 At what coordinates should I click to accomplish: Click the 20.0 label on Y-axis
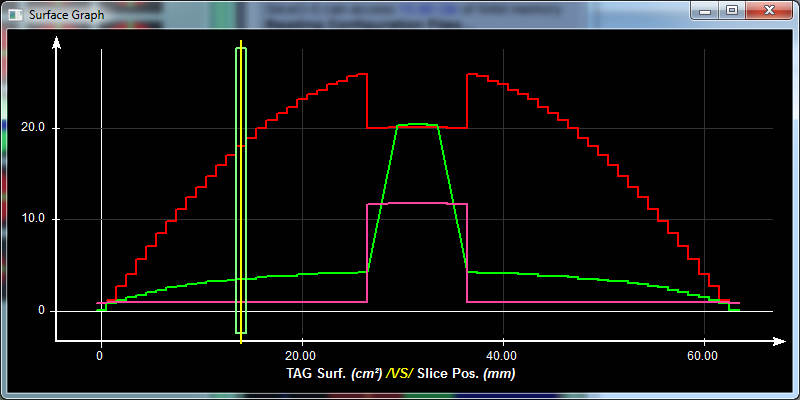(x=34, y=128)
